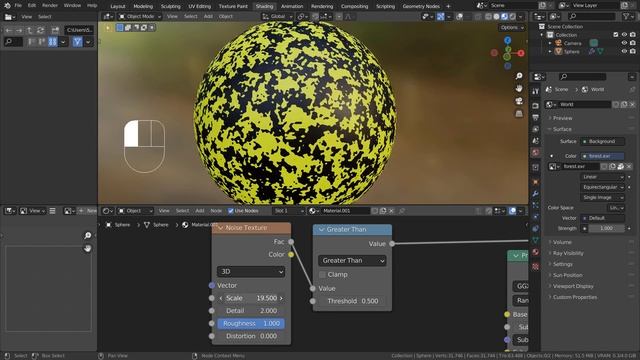
Task: Open the File menu
Action: [18, 6]
